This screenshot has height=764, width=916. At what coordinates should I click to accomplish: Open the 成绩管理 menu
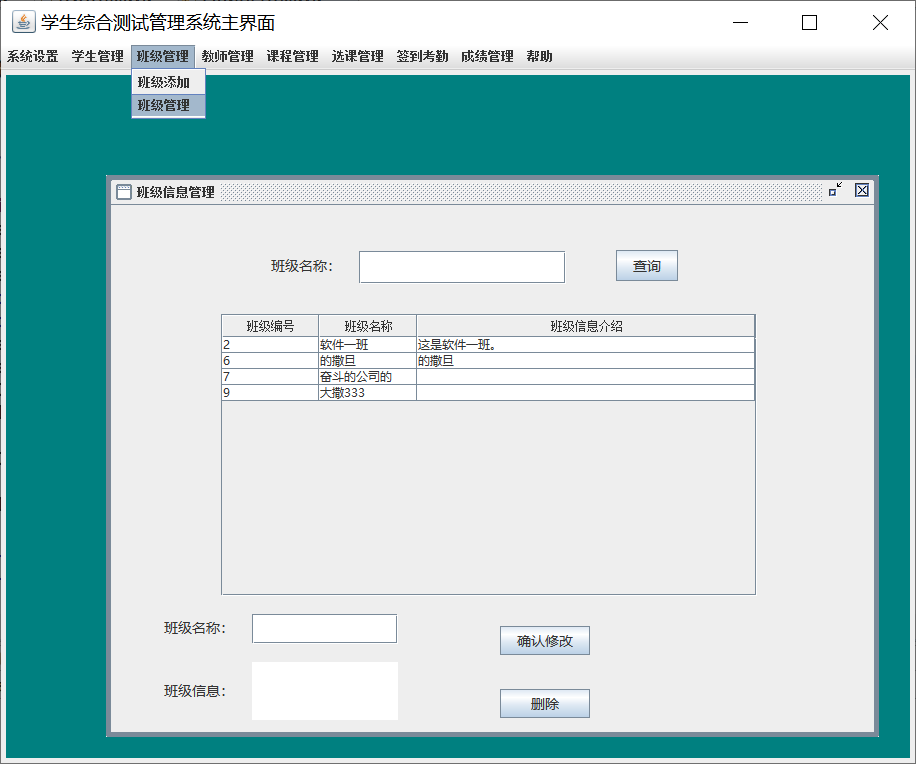[487, 57]
